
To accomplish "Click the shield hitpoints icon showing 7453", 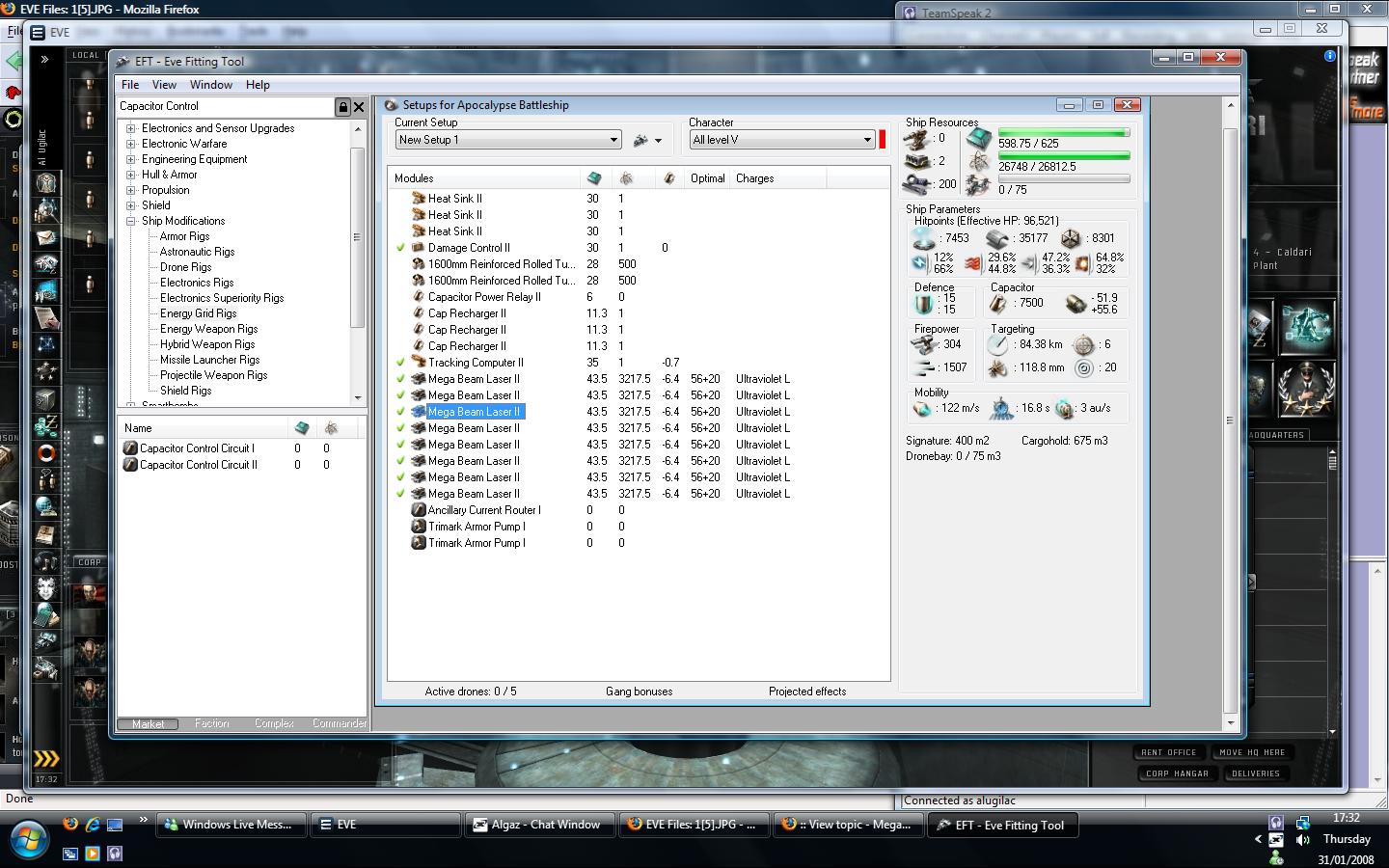I will (924, 237).
